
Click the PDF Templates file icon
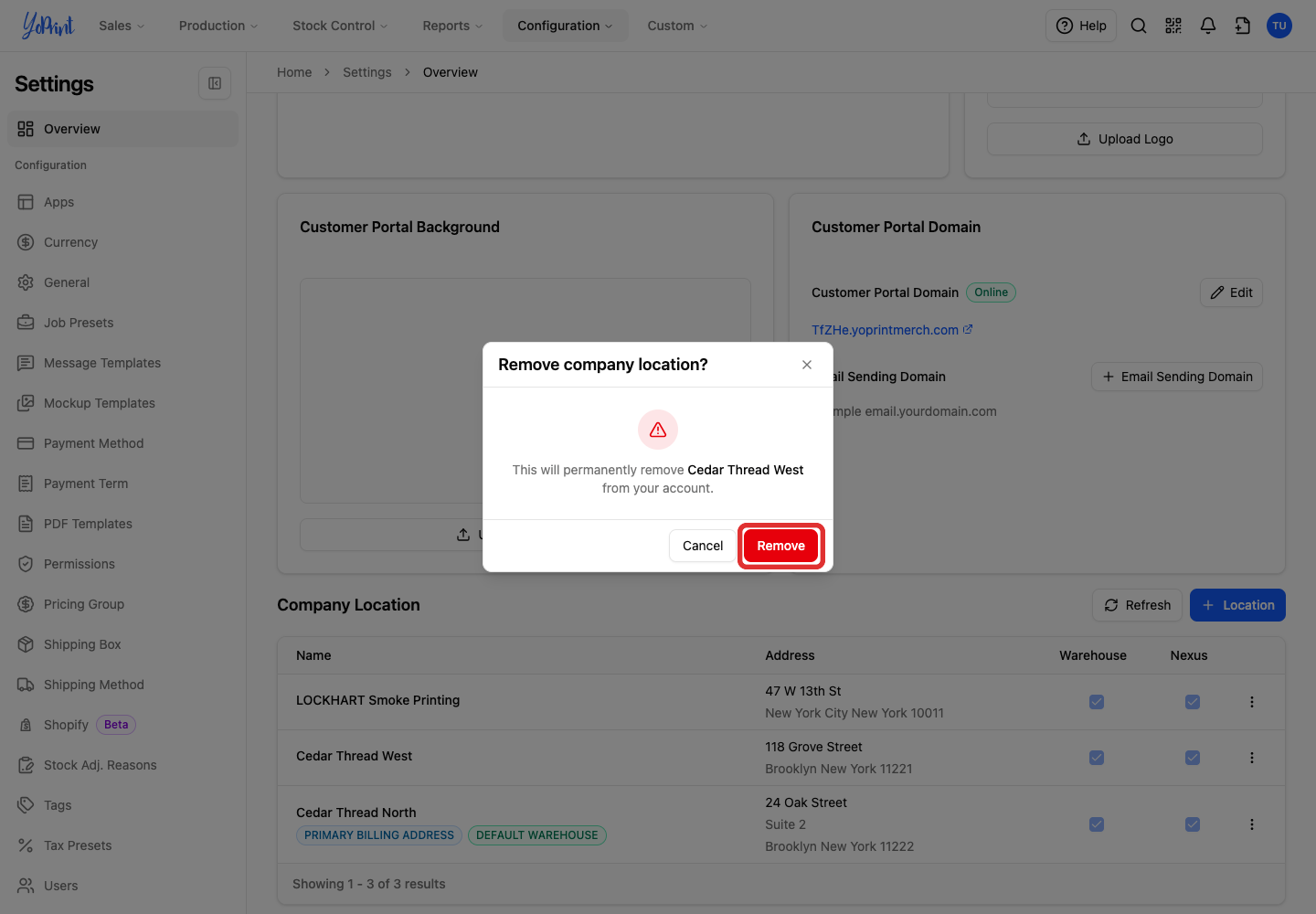(26, 524)
